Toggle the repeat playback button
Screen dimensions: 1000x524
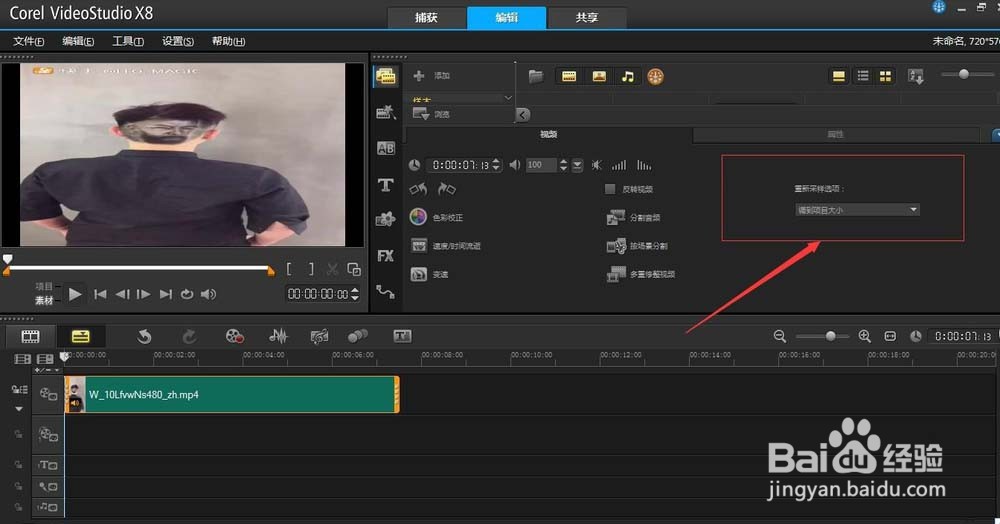coord(187,294)
